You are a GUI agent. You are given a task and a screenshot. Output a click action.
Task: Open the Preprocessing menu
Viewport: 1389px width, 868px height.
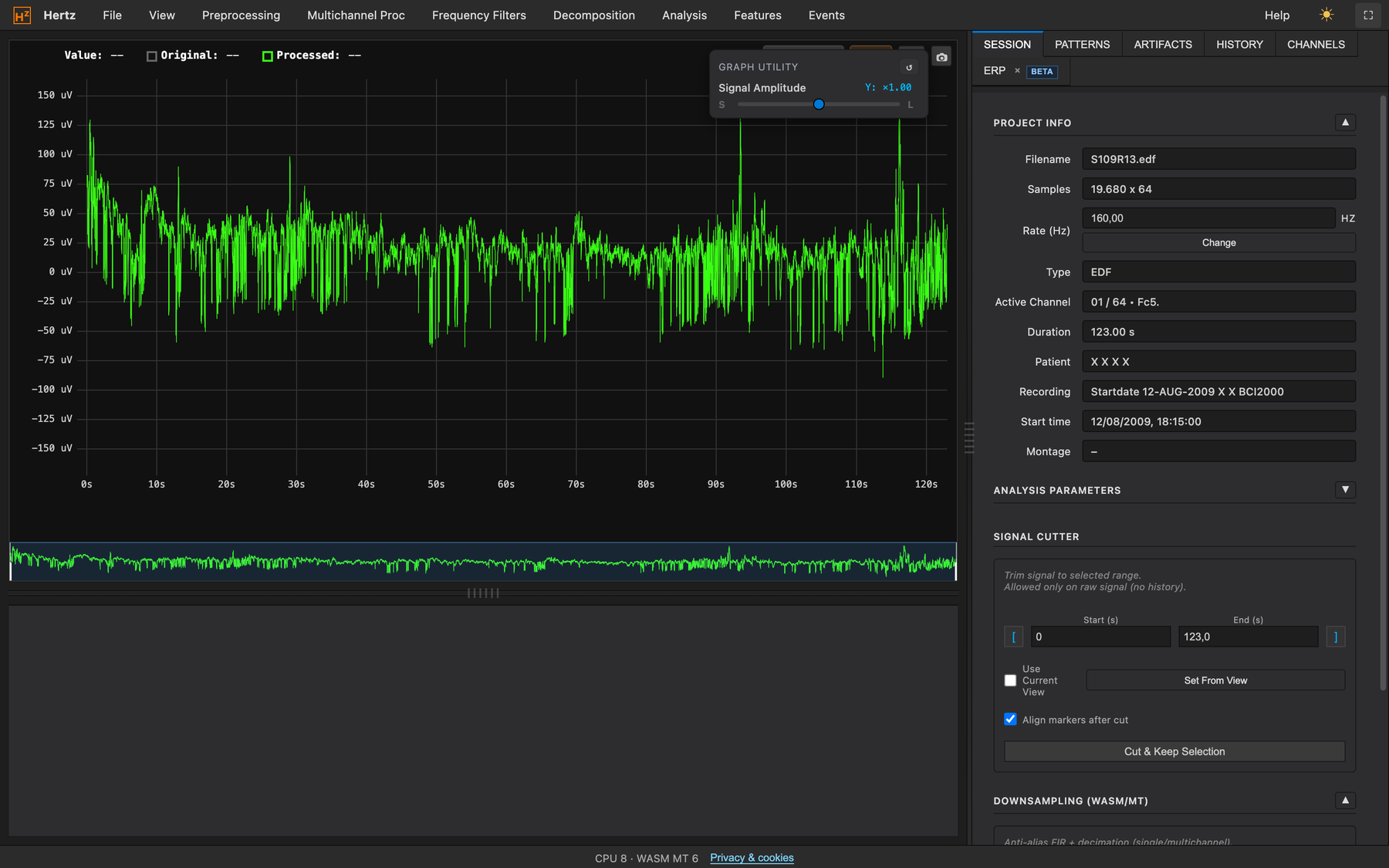[241, 15]
